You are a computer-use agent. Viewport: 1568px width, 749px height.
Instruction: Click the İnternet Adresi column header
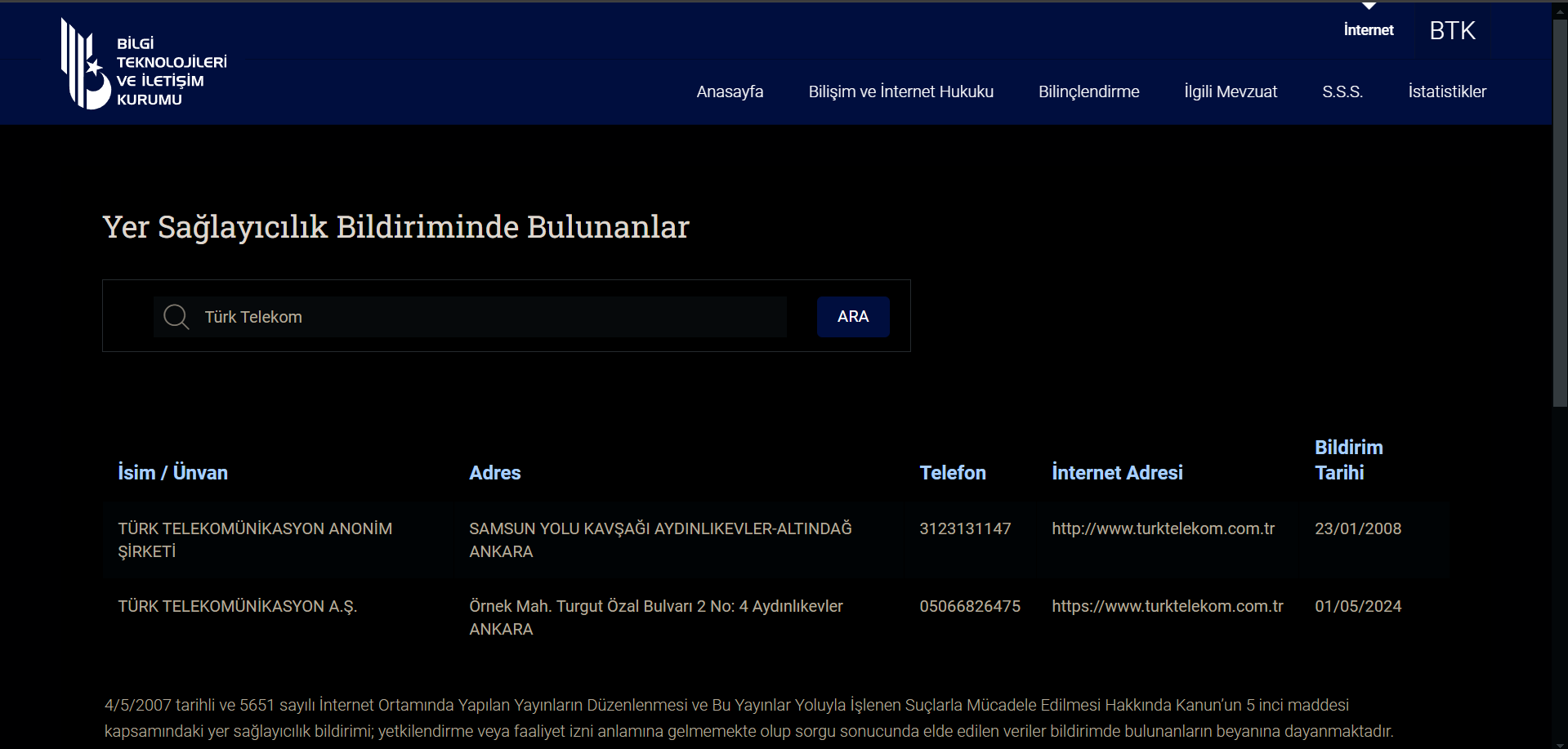pos(1117,473)
